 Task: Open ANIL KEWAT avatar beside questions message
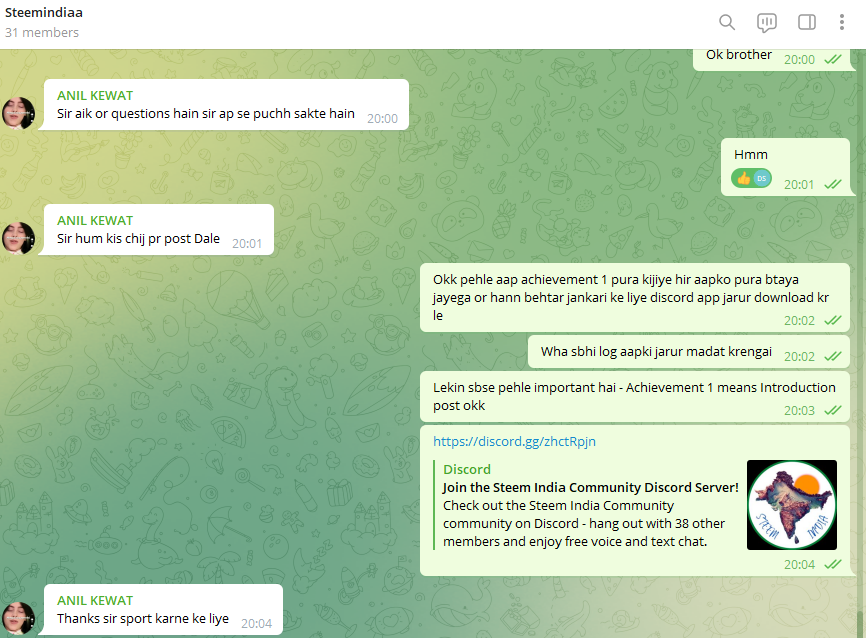click(x=18, y=113)
